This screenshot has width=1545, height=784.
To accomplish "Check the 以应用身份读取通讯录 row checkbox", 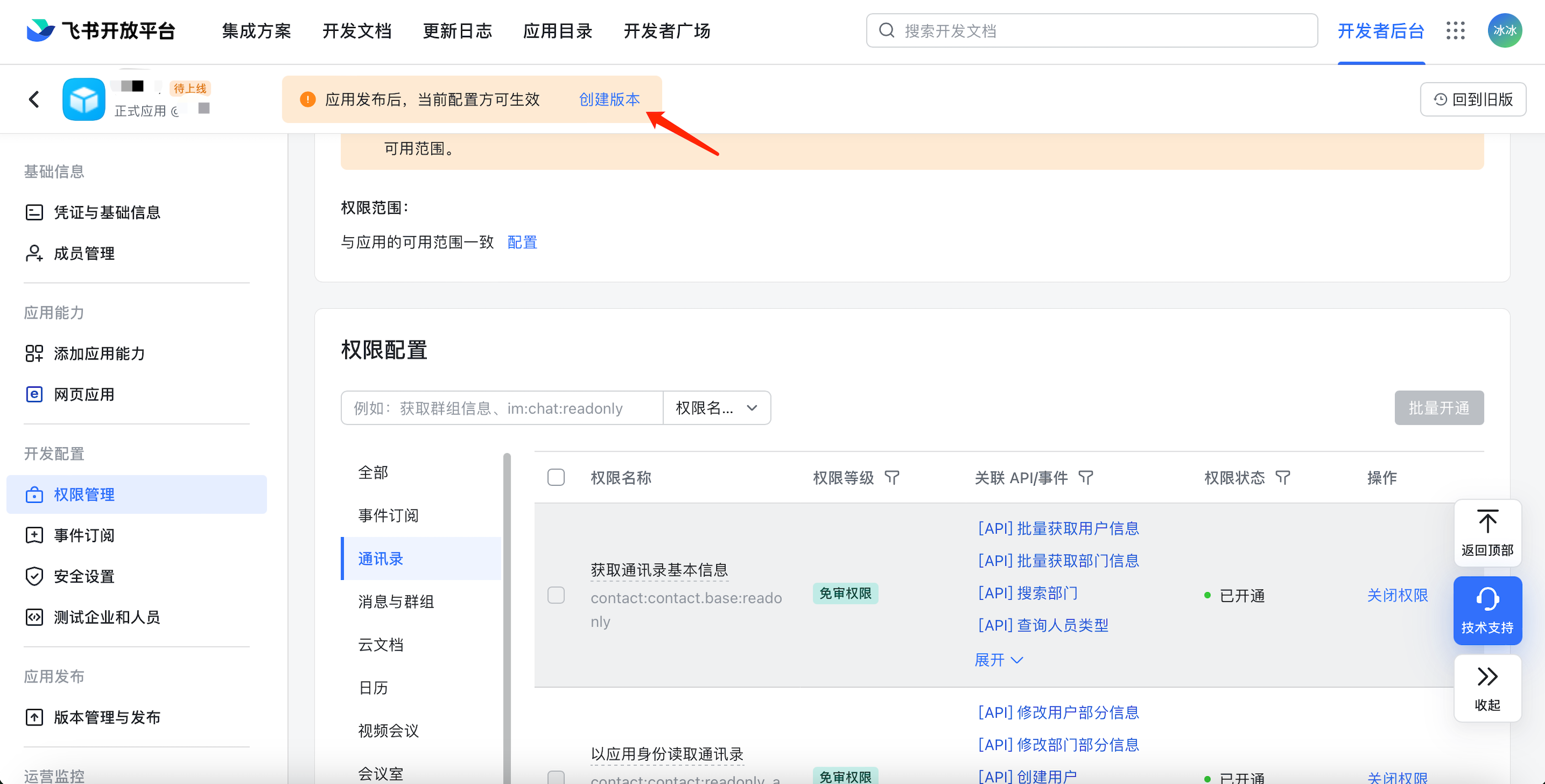I will click(x=556, y=777).
